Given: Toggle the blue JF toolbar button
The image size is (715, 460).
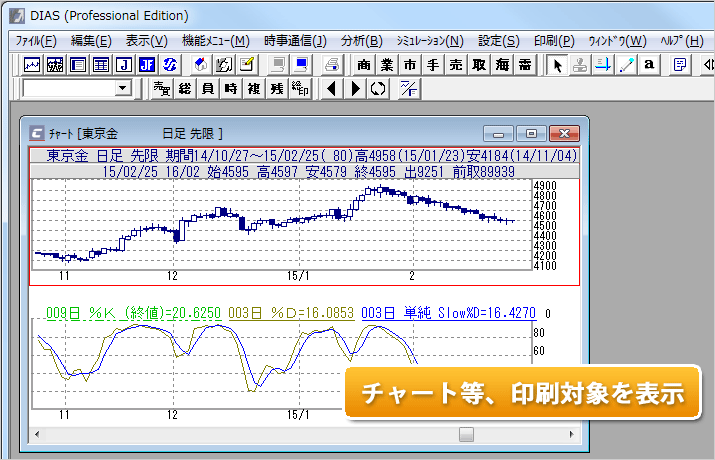Looking at the screenshot, I should (147, 65).
